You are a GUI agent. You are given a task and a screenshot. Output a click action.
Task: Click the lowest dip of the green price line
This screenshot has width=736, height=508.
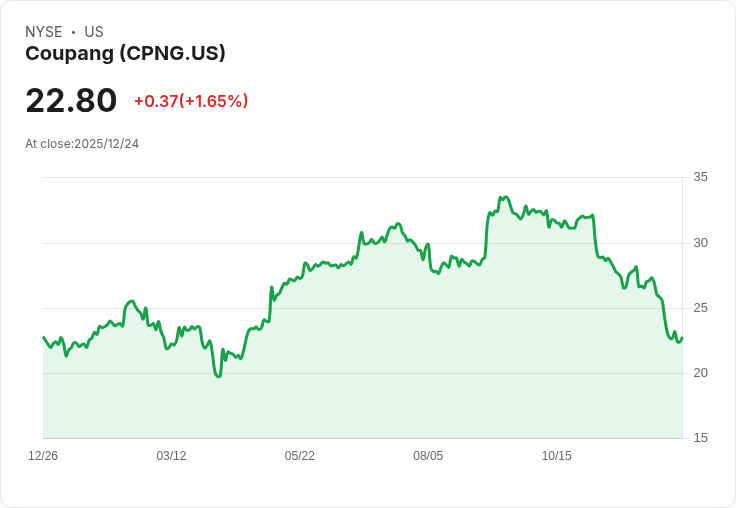218,376
